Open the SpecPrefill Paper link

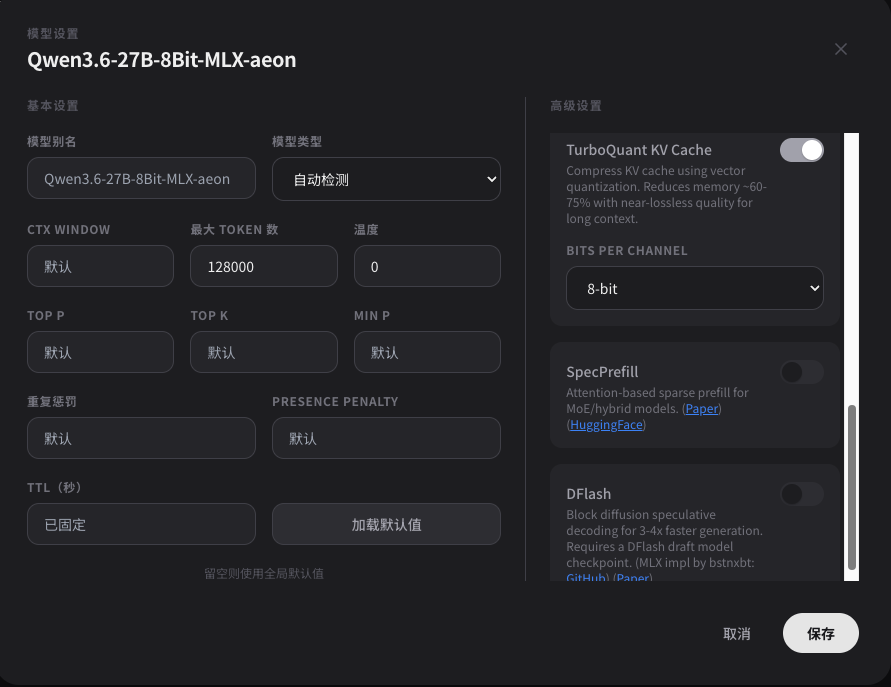coord(702,409)
